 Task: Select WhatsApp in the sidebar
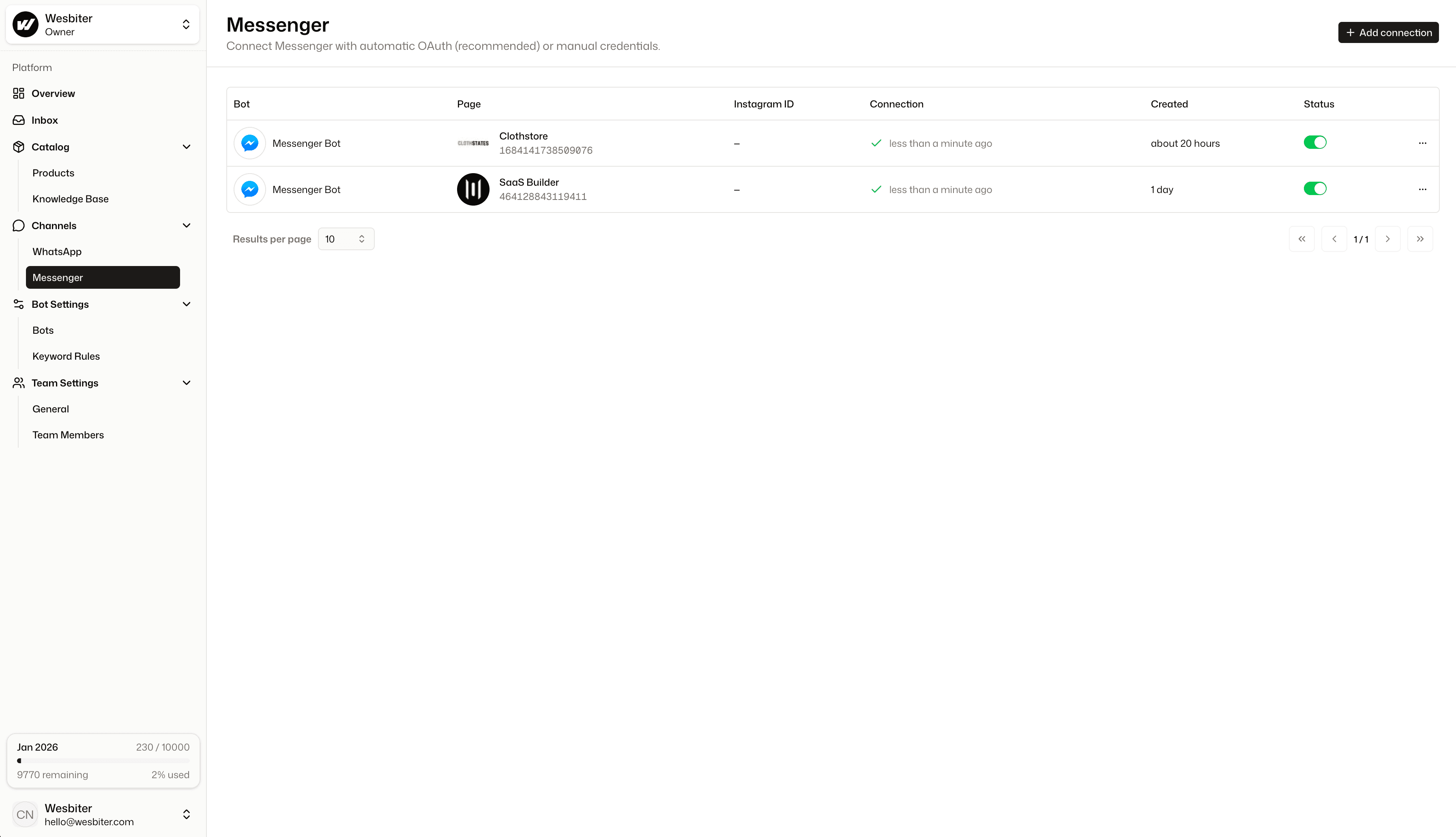point(56,251)
